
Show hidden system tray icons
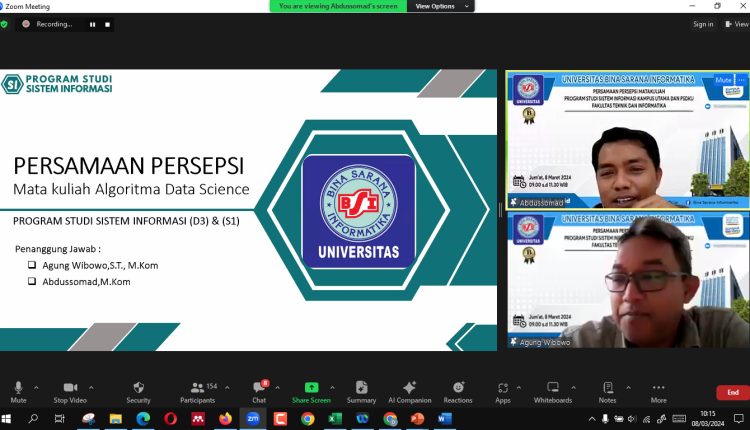[592, 419]
